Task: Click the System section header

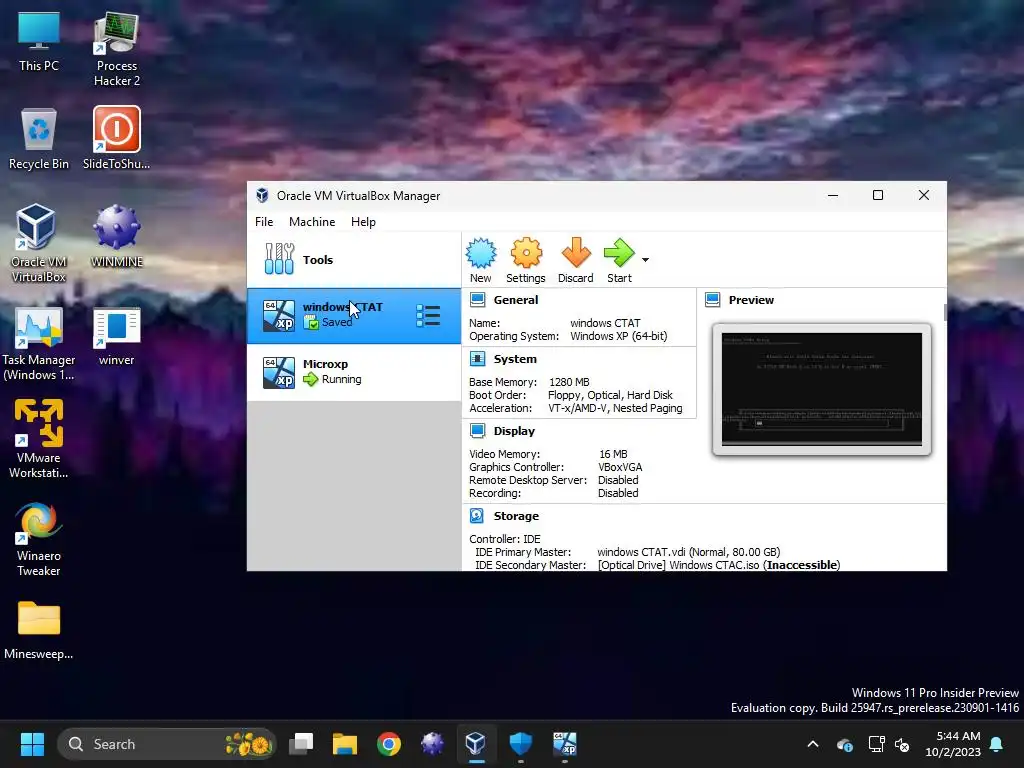Action: click(515, 359)
